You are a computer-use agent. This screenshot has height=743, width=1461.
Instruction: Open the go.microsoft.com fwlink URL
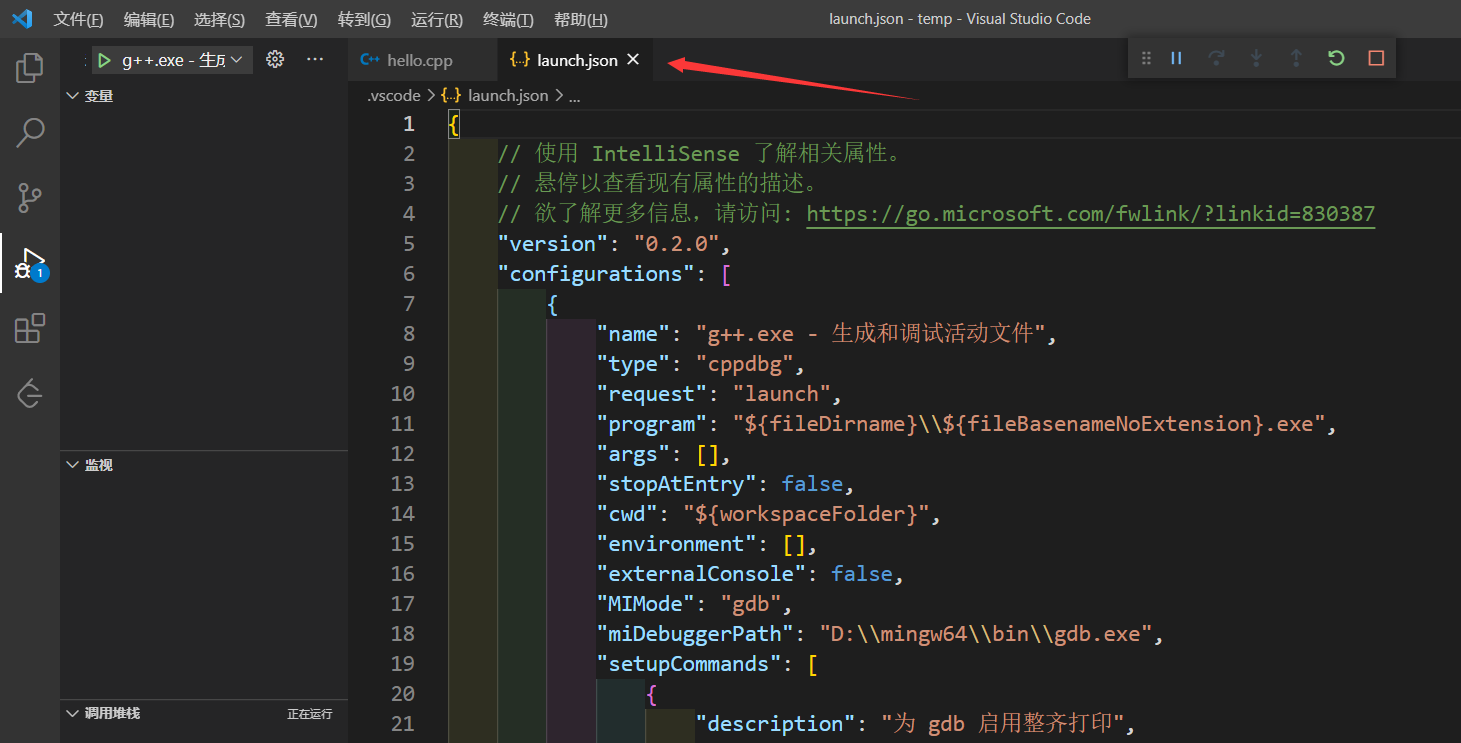(1090, 214)
